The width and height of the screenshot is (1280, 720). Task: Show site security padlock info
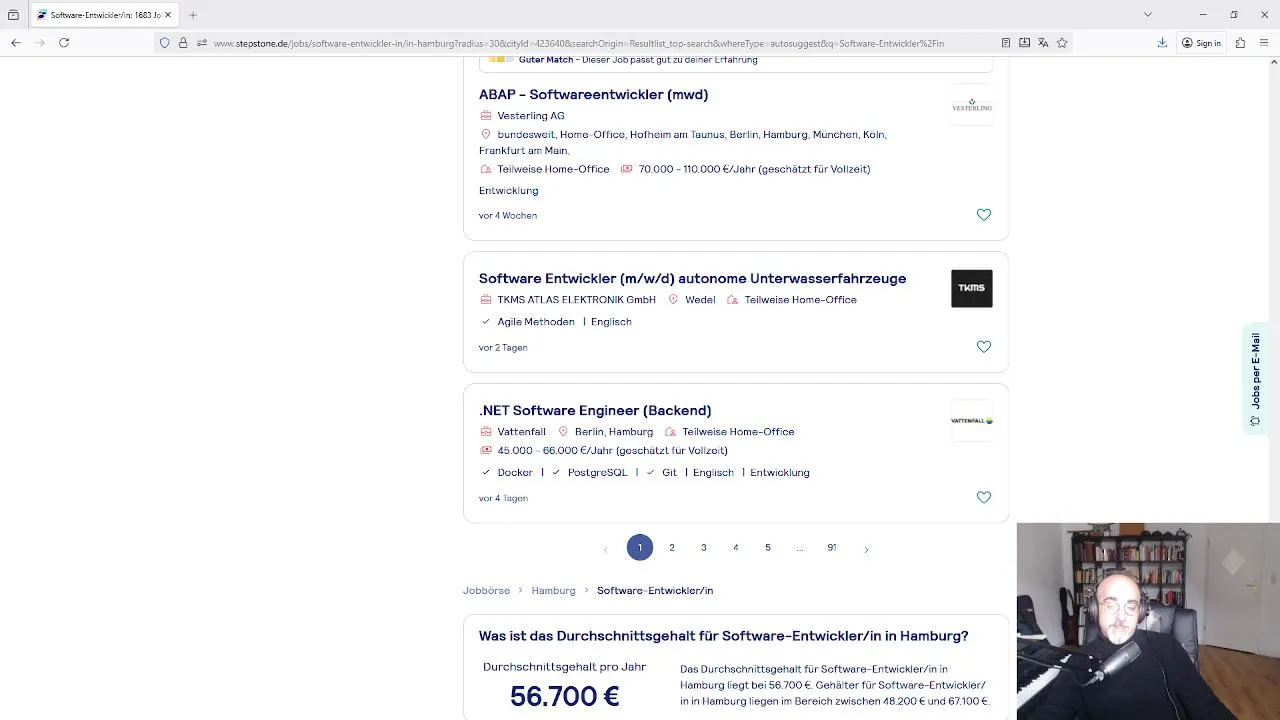pos(183,43)
